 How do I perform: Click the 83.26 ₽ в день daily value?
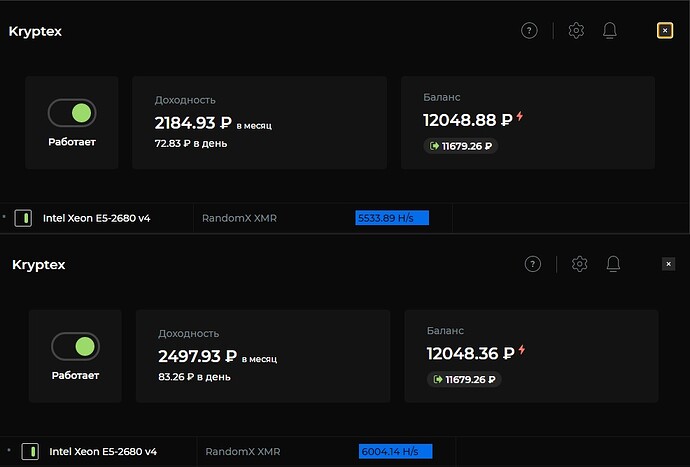[195, 377]
